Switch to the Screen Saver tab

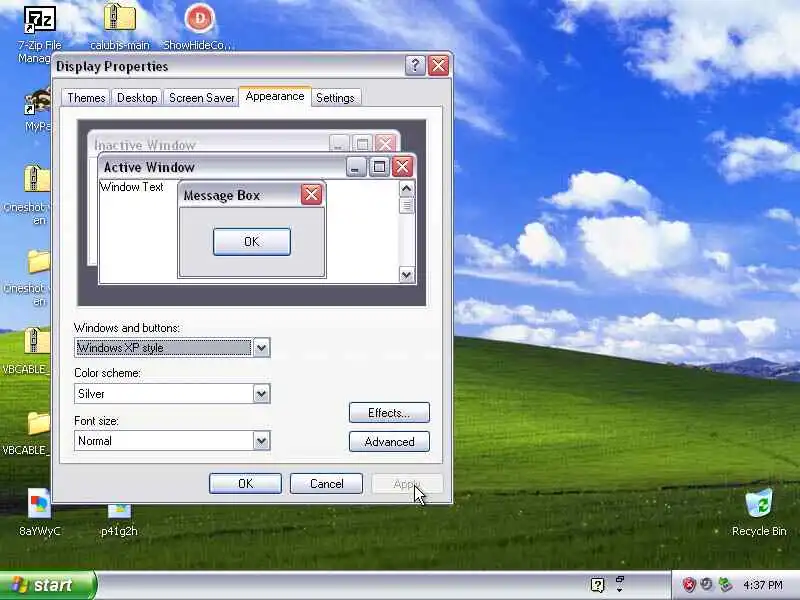(x=201, y=97)
